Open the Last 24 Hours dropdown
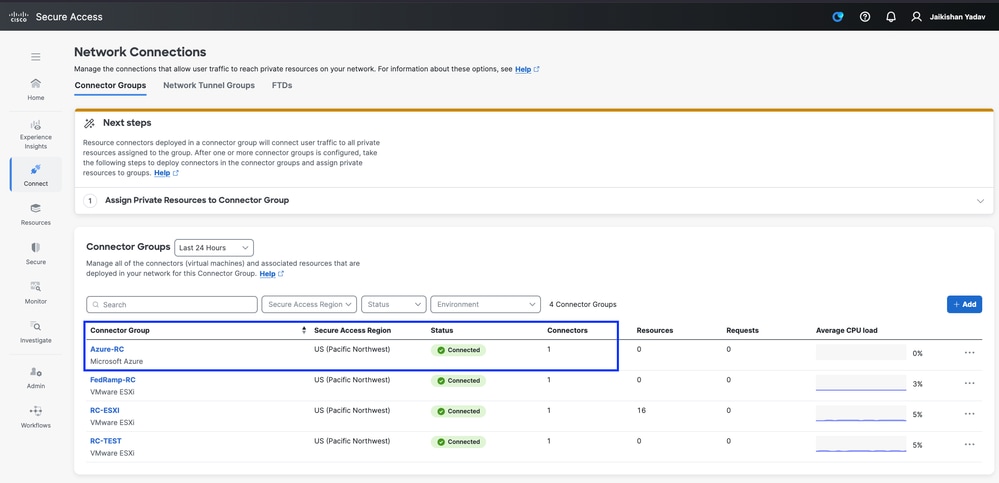 point(214,247)
